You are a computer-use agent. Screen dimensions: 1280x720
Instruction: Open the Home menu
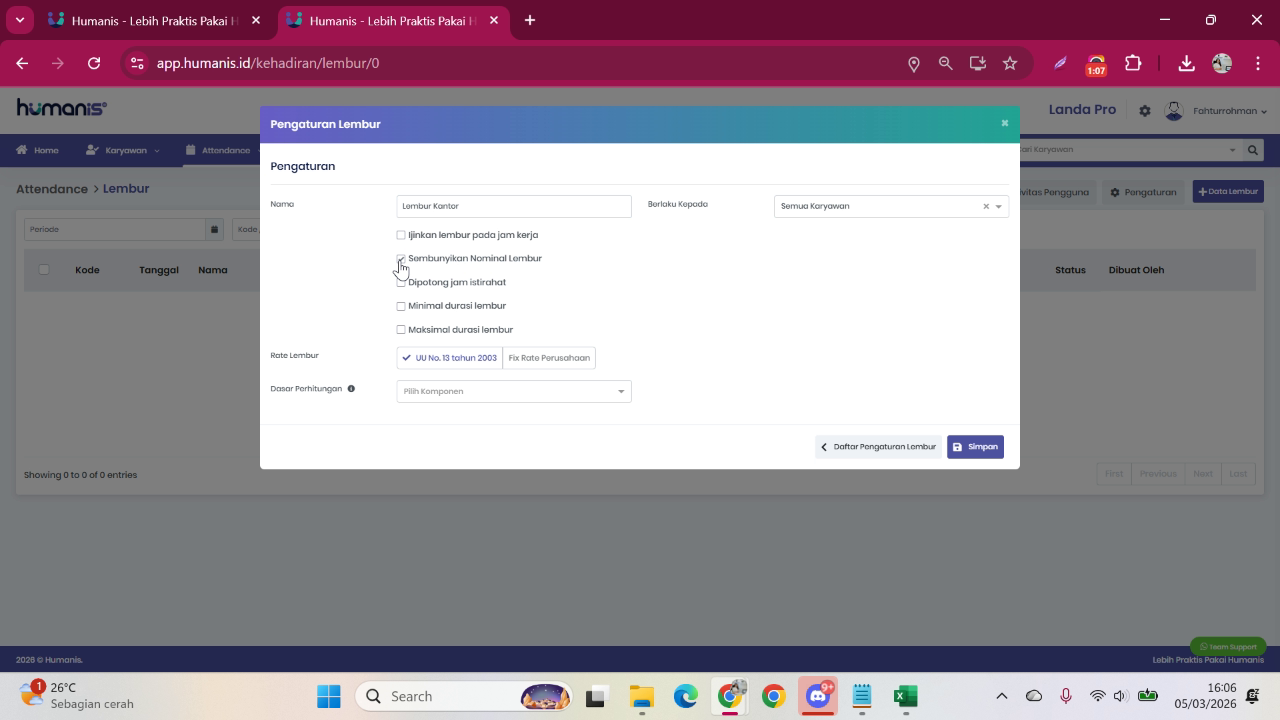[x=37, y=150]
